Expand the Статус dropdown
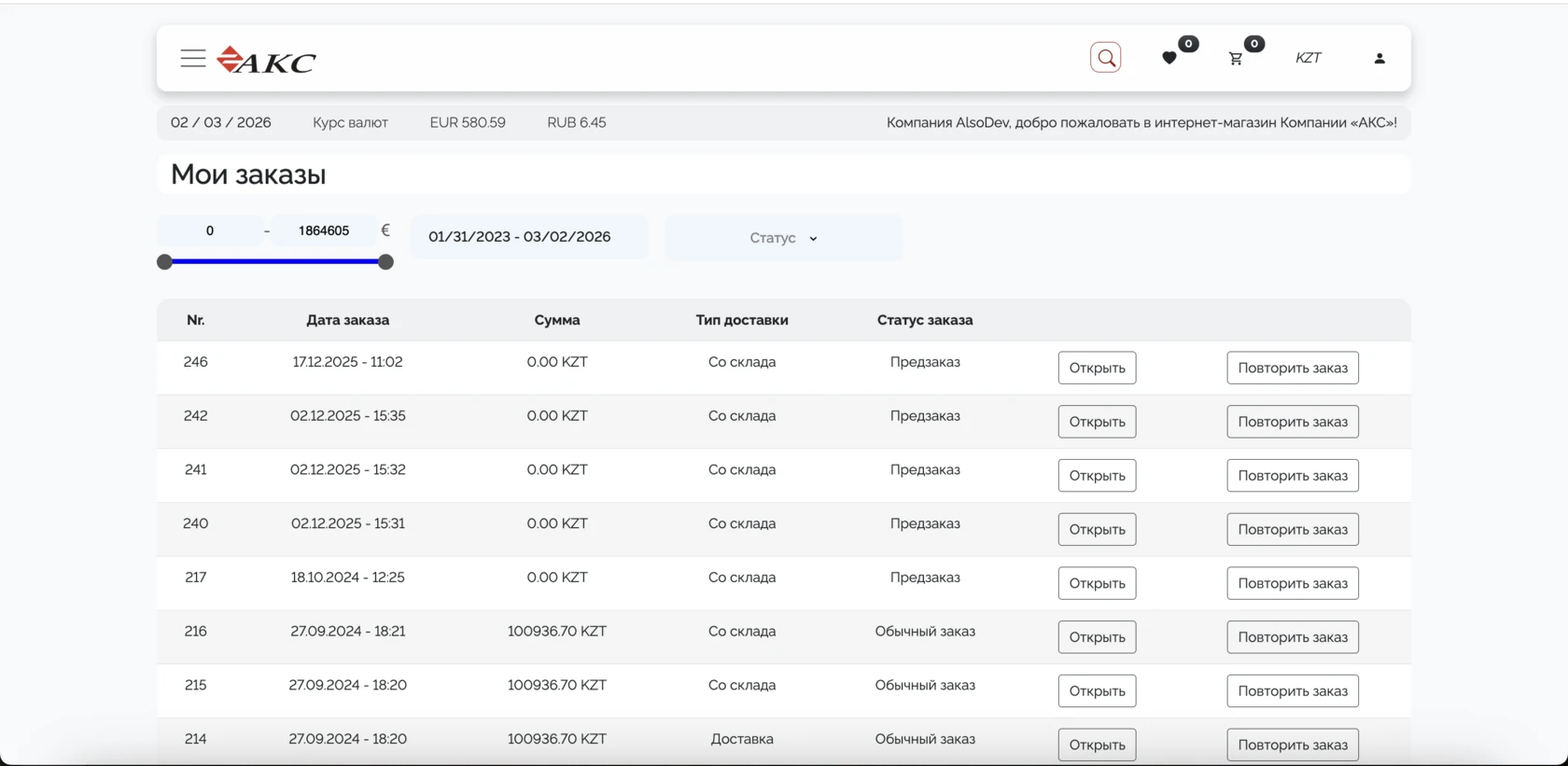Image resolution: width=1568 pixels, height=766 pixels. (x=783, y=238)
